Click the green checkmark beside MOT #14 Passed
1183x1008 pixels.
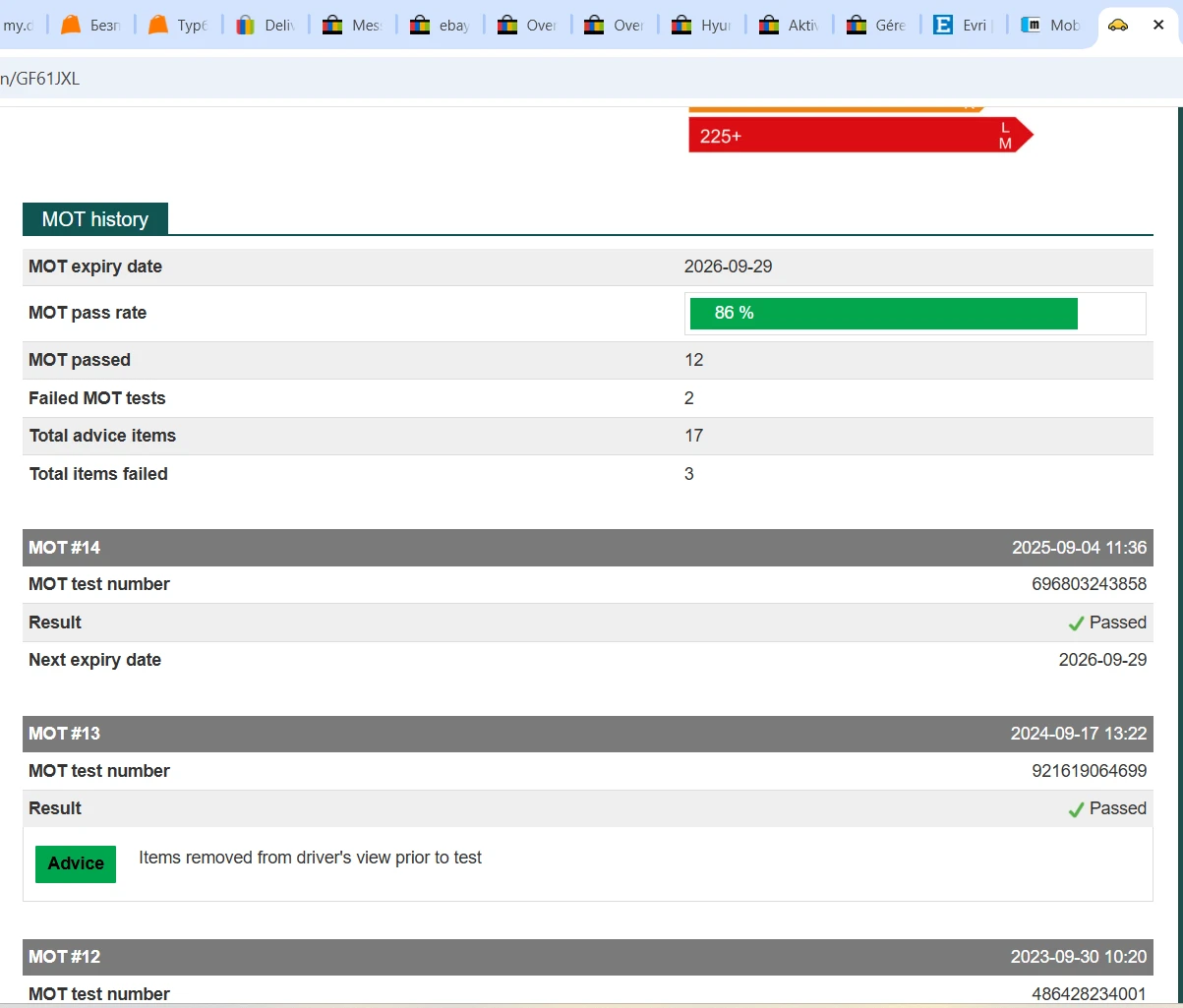[1076, 623]
